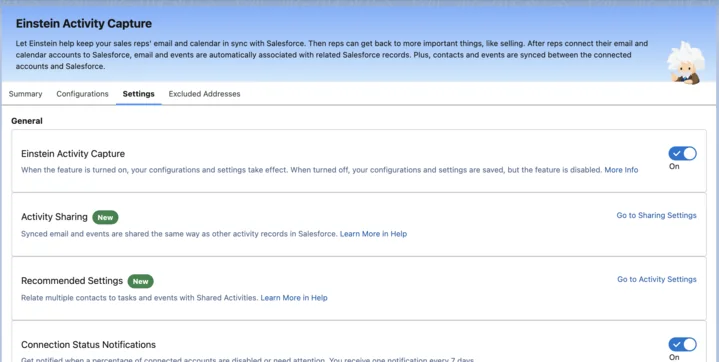
Task: Click the Connection Status Notifications heading
Action: (x=88, y=345)
